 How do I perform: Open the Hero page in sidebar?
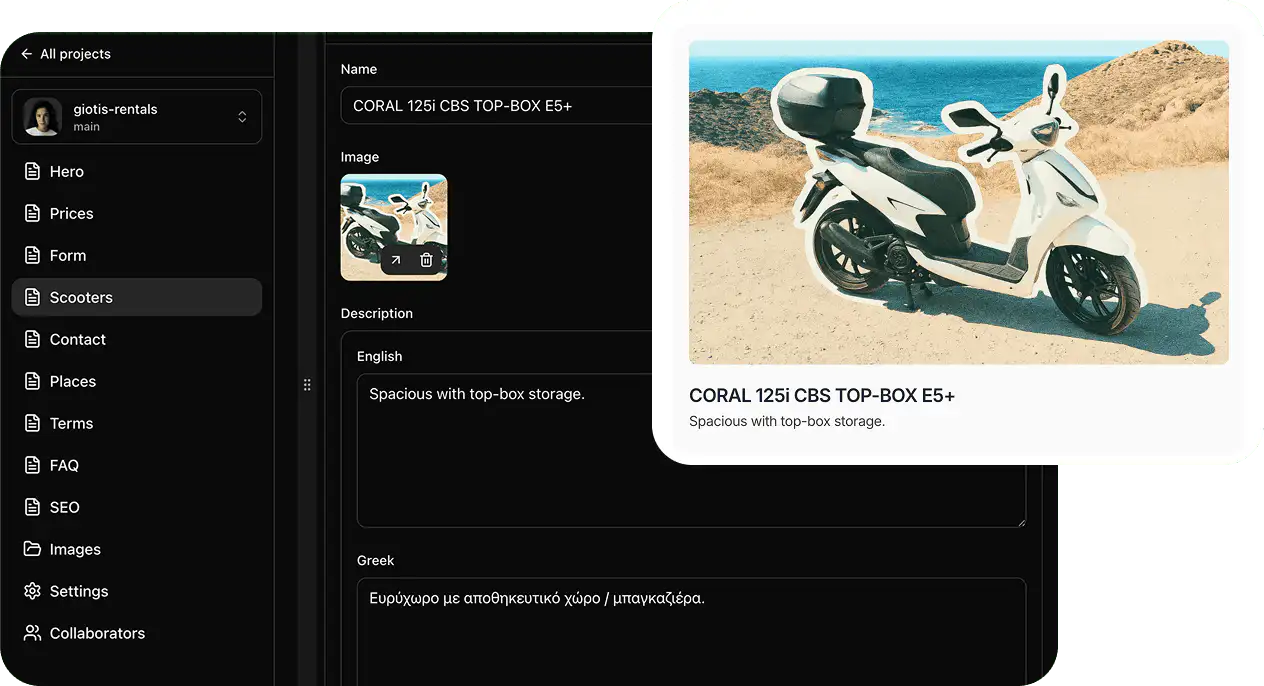tap(67, 172)
